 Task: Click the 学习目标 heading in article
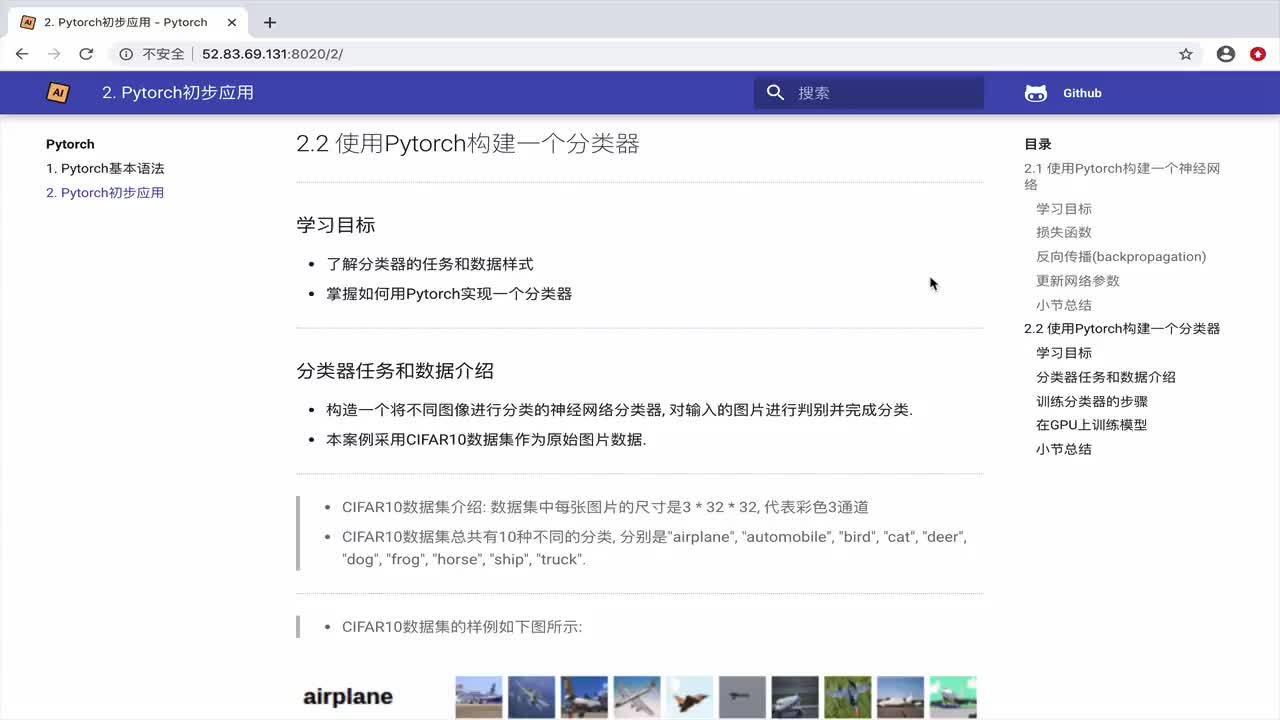(x=336, y=225)
